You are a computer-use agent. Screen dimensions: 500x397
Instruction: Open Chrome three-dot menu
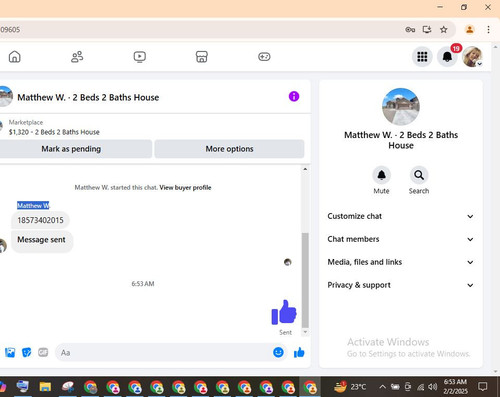[x=488, y=30]
